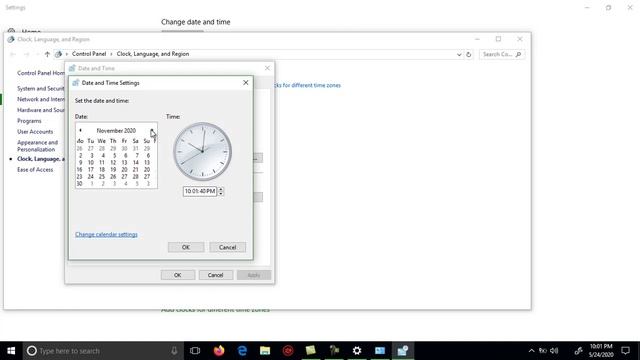Select November 7 in the calendar

(x=137, y=156)
